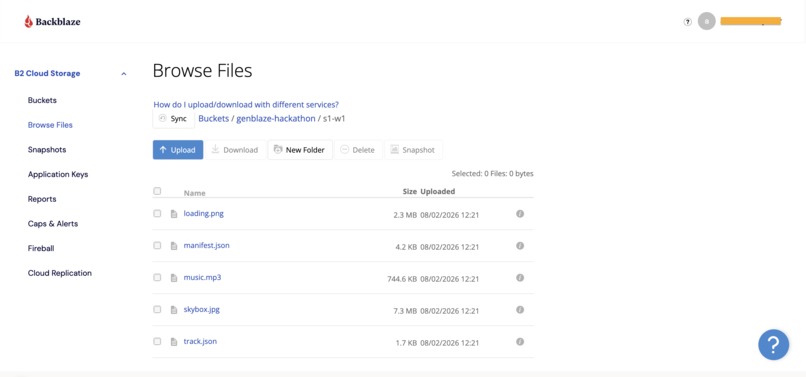Check the skybox.jpg row checkbox
This screenshot has height=377, width=806.
point(157,309)
